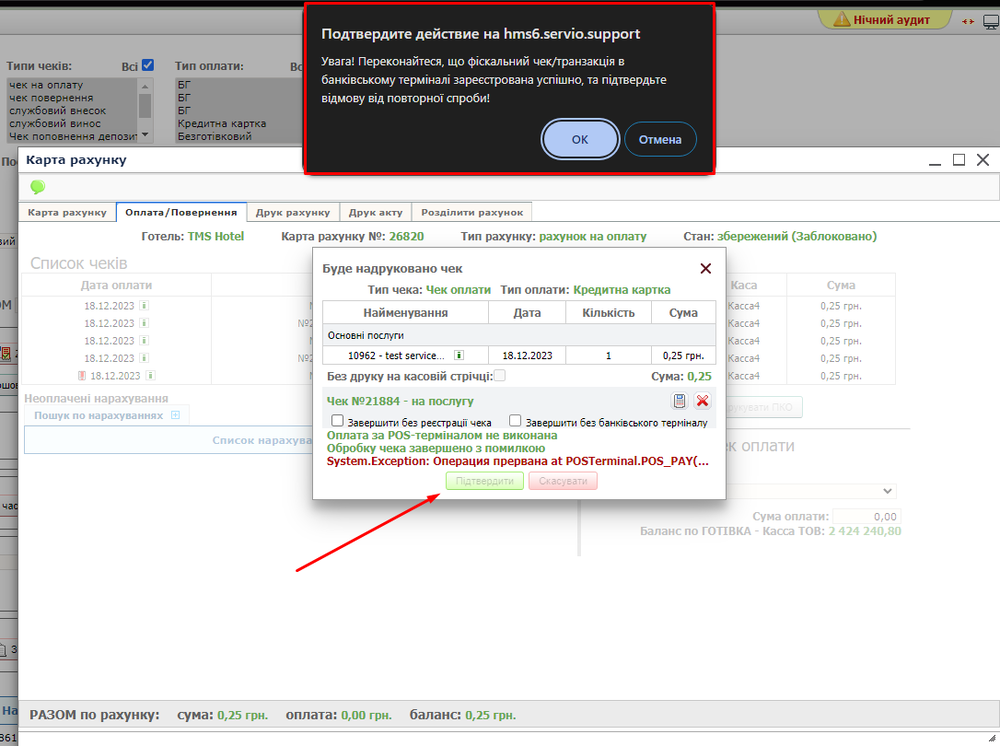Viewport: 1000px width, 746px height.
Task: Open info icon next to test service item
Action: [x=459, y=355]
